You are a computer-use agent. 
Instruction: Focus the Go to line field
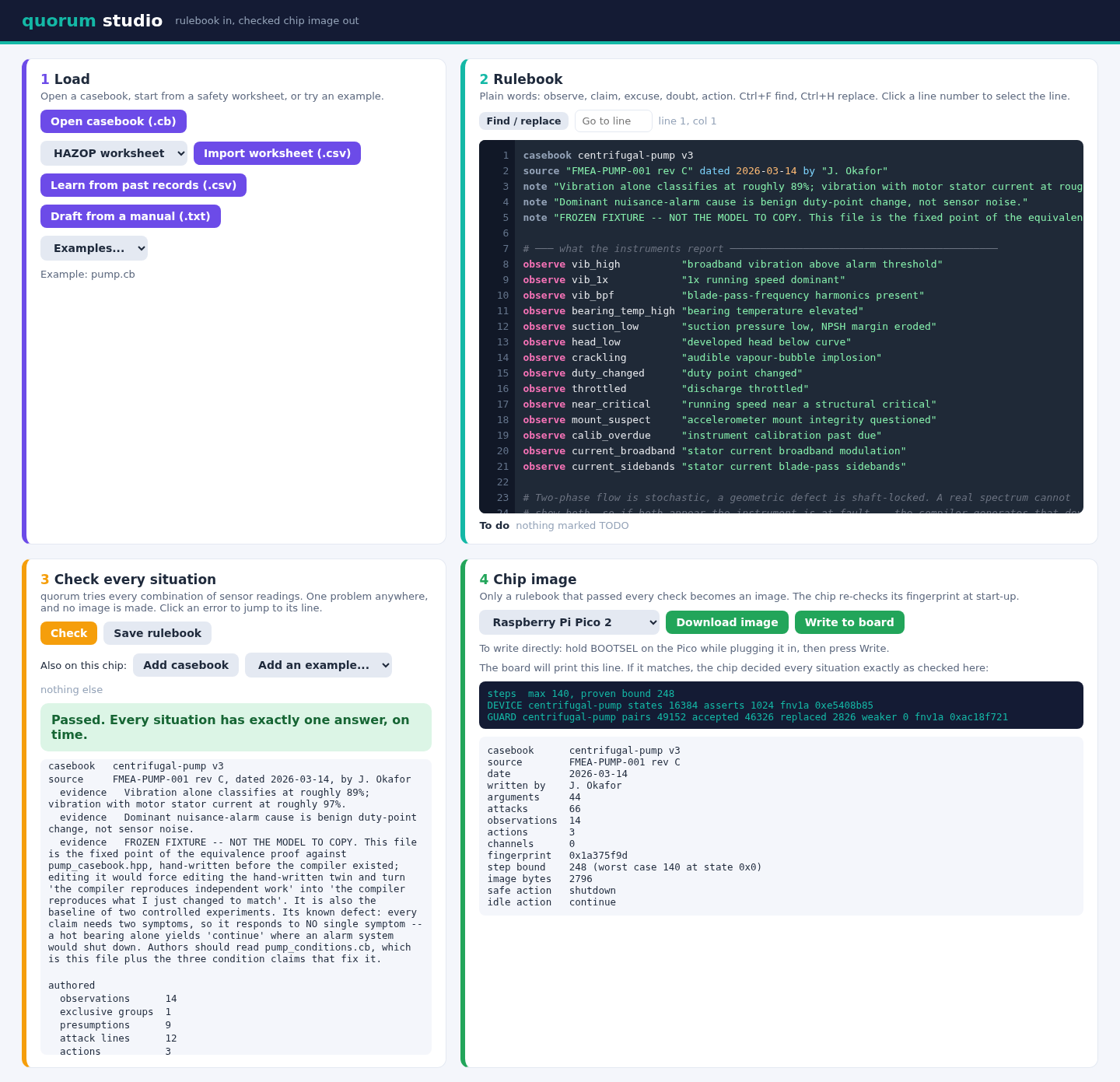click(x=613, y=121)
